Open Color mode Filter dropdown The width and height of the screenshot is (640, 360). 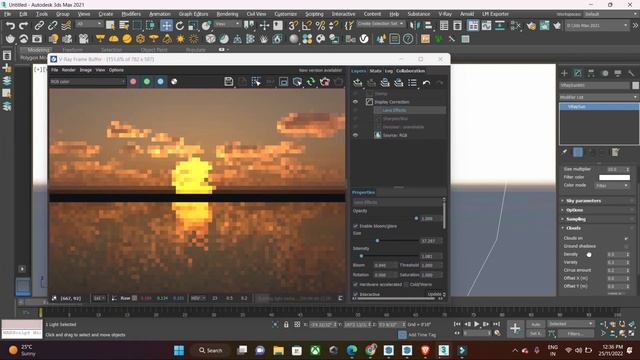611,185
